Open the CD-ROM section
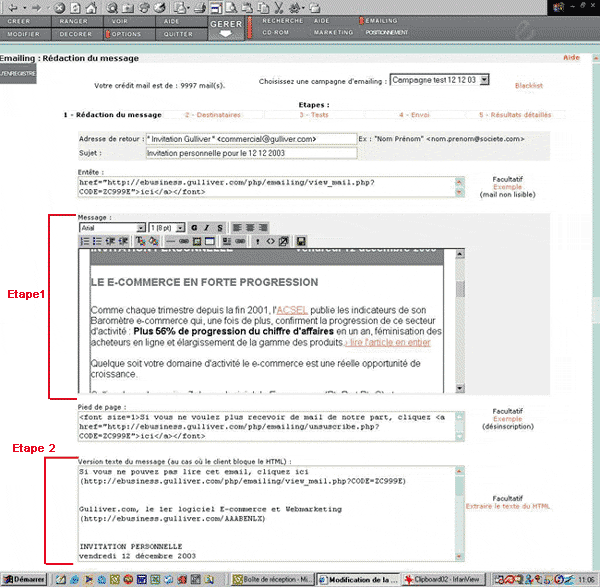600x588 pixels. (276, 33)
